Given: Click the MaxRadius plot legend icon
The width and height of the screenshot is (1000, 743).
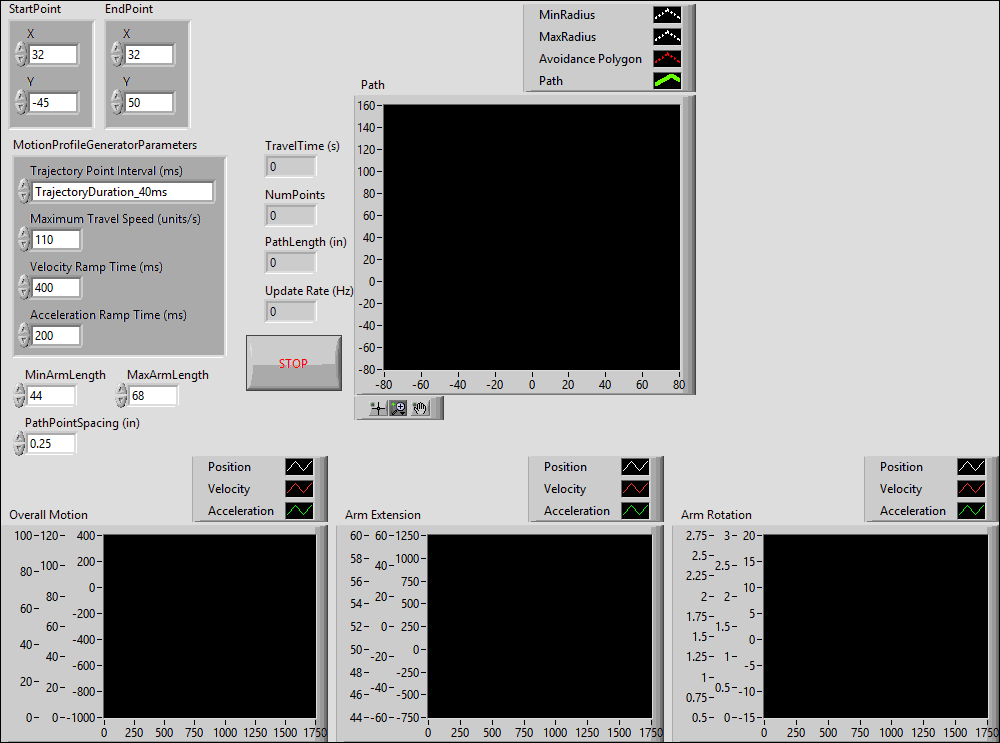Looking at the screenshot, I should 666,37.
